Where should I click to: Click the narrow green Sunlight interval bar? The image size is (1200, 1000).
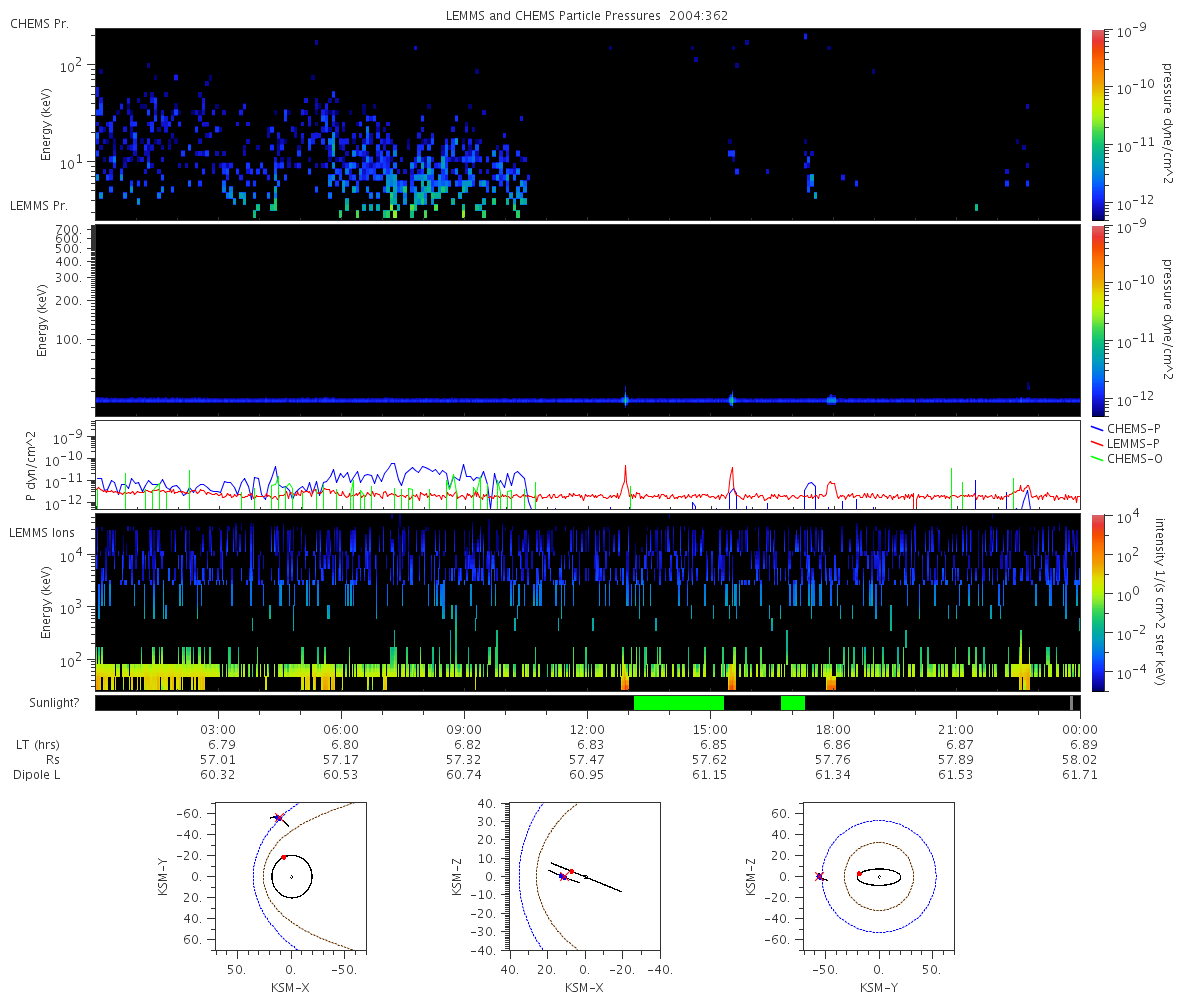[x=792, y=703]
